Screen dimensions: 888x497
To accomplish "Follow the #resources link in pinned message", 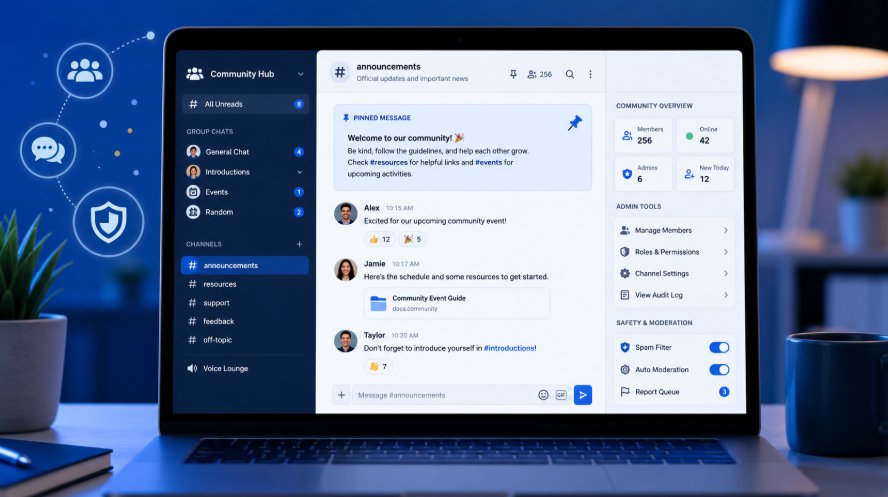I will [388, 162].
